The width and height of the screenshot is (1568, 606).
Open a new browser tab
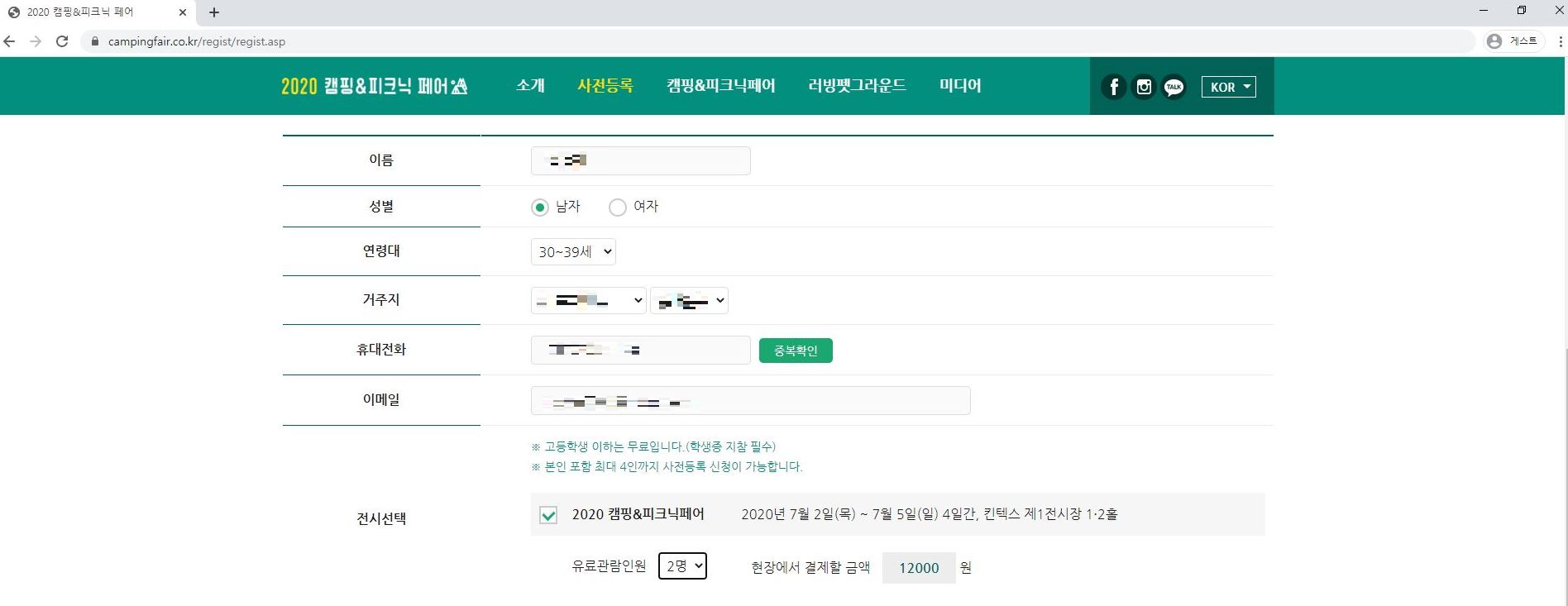[x=214, y=12]
